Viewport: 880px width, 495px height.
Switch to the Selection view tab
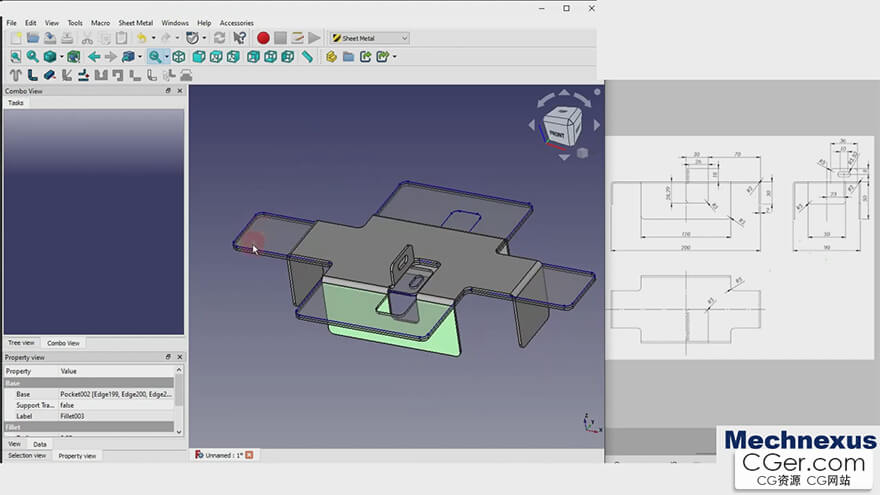pyautogui.click(x=27, y=456)
